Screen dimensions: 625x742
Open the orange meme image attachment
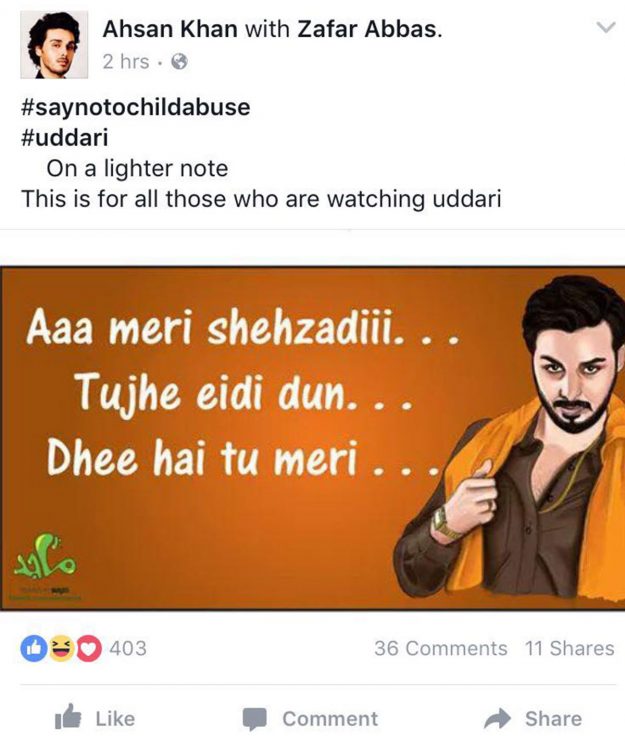(x=312, y=438)
